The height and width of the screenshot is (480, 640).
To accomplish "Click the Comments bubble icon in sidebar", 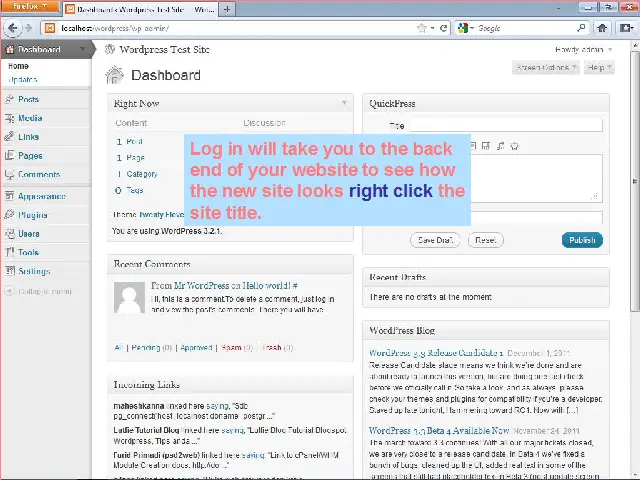I will pos(9,174).
